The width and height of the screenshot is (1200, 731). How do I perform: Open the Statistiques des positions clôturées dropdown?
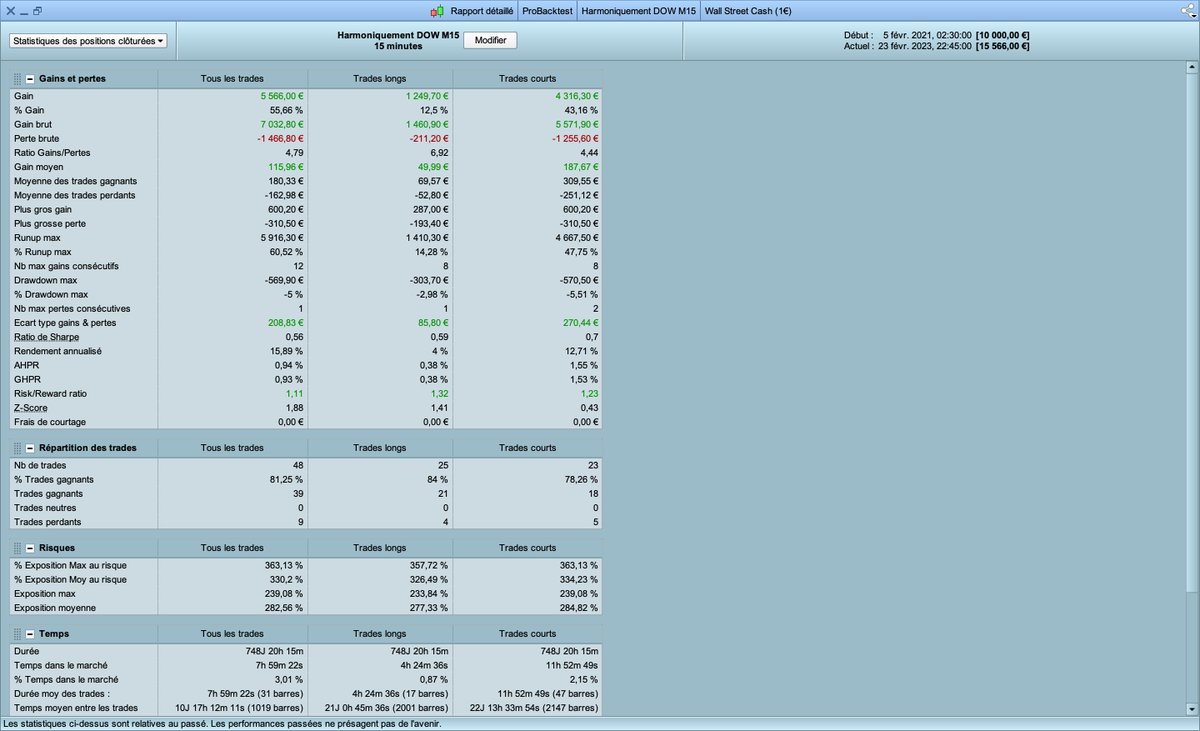pos(89,41)
